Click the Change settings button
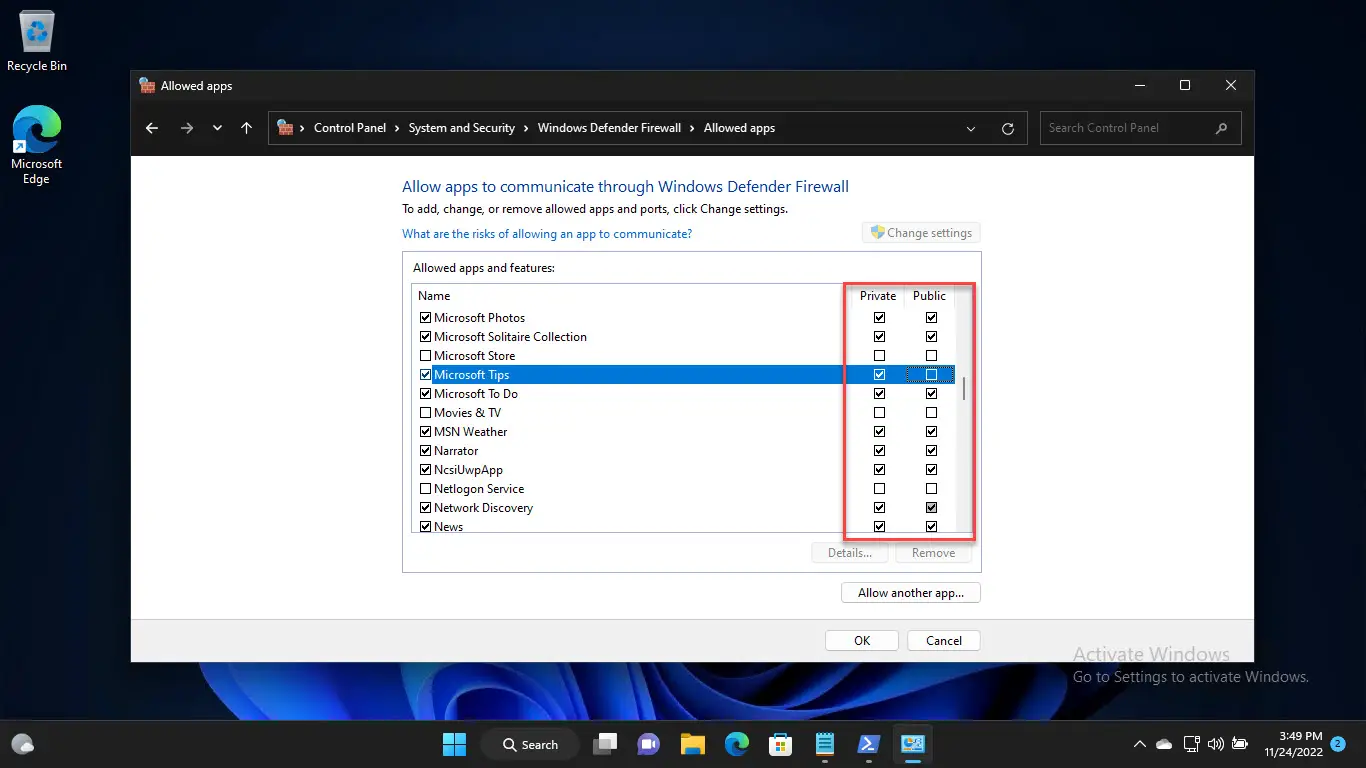This screenshot has width=1366, height=768. (921, 233)
